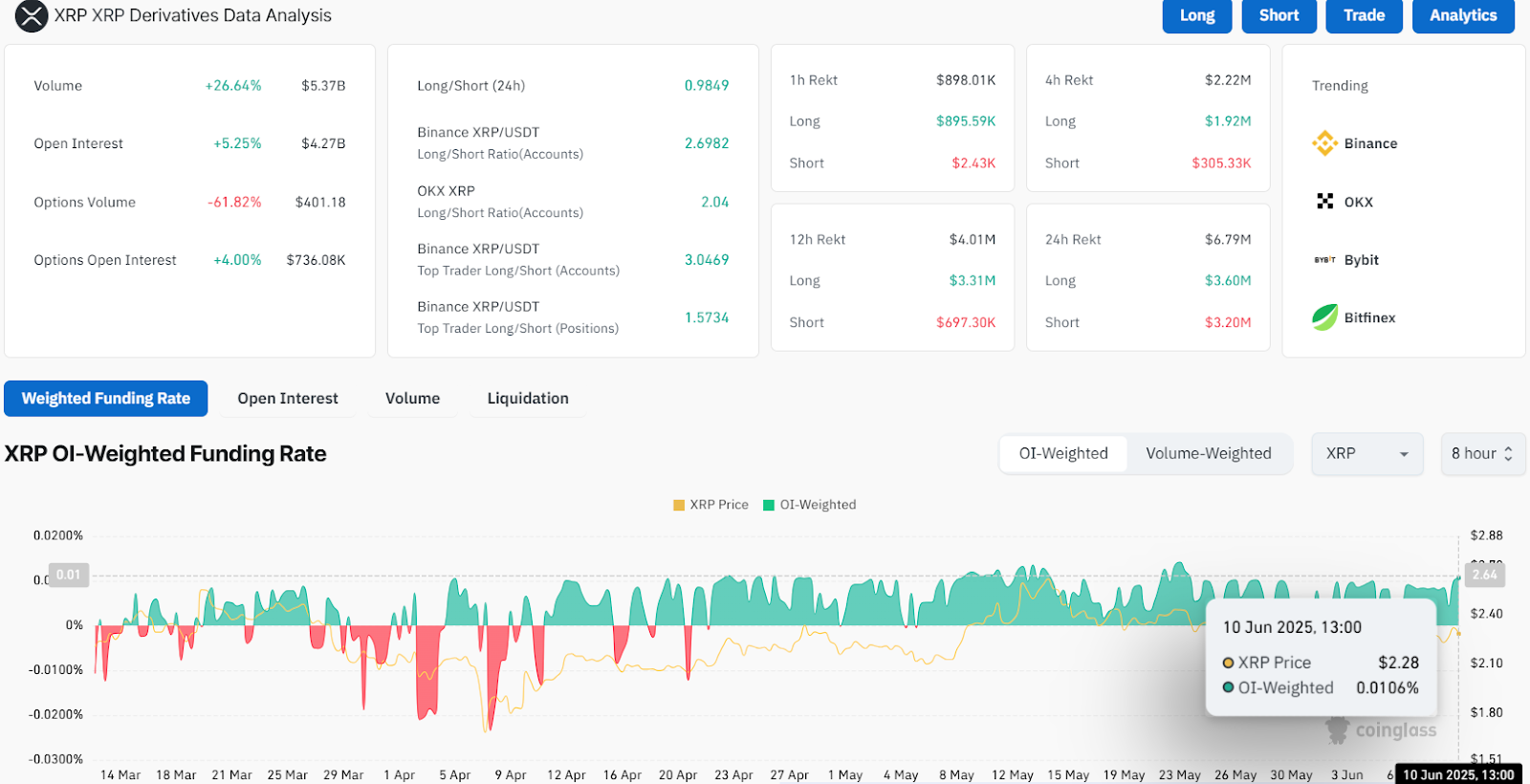Click the Top Trader positions ratio 1.5734
This screenshot has height=784, width=1530.
(707, 317)
